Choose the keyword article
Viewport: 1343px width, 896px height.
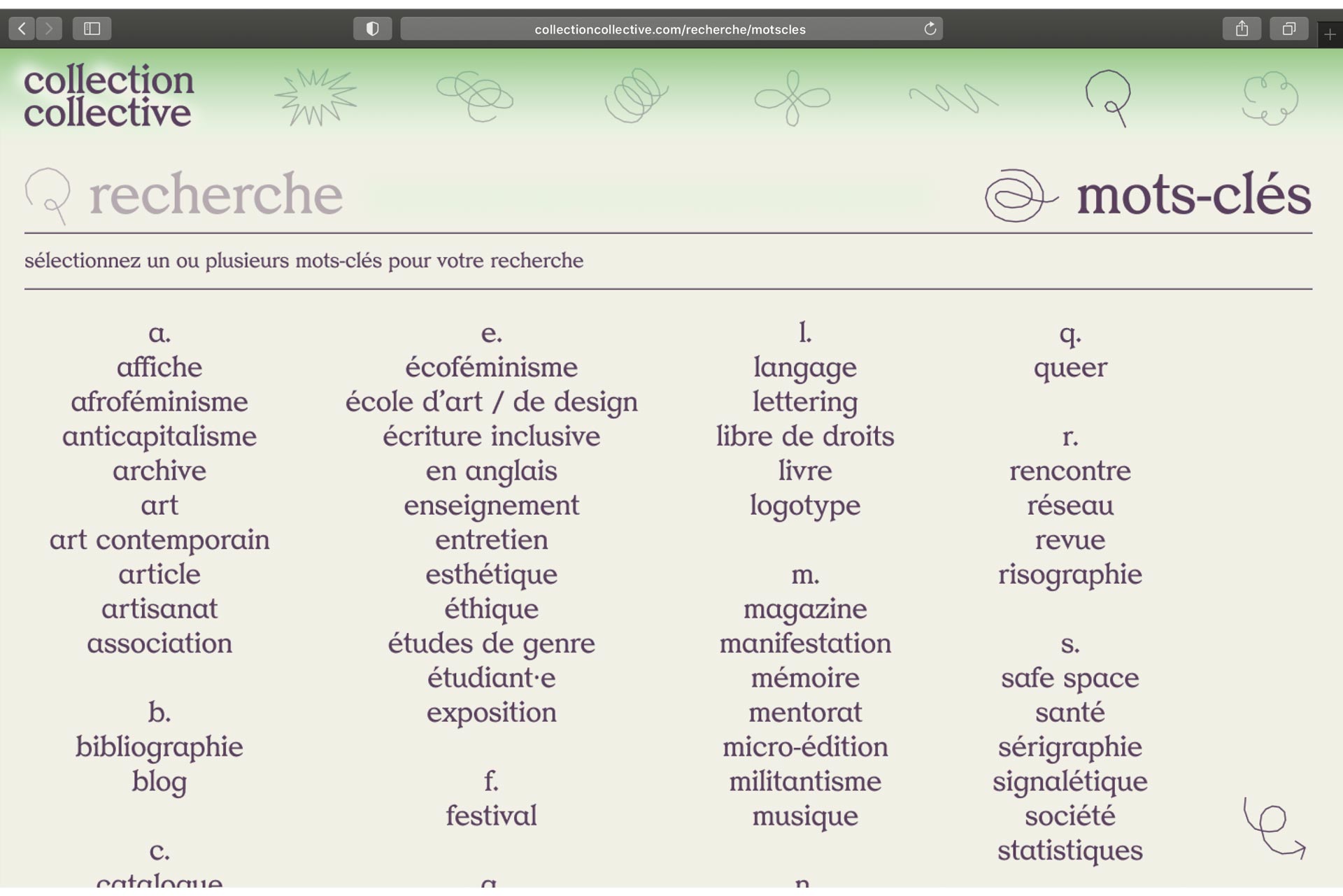click(x=159, y=574)
